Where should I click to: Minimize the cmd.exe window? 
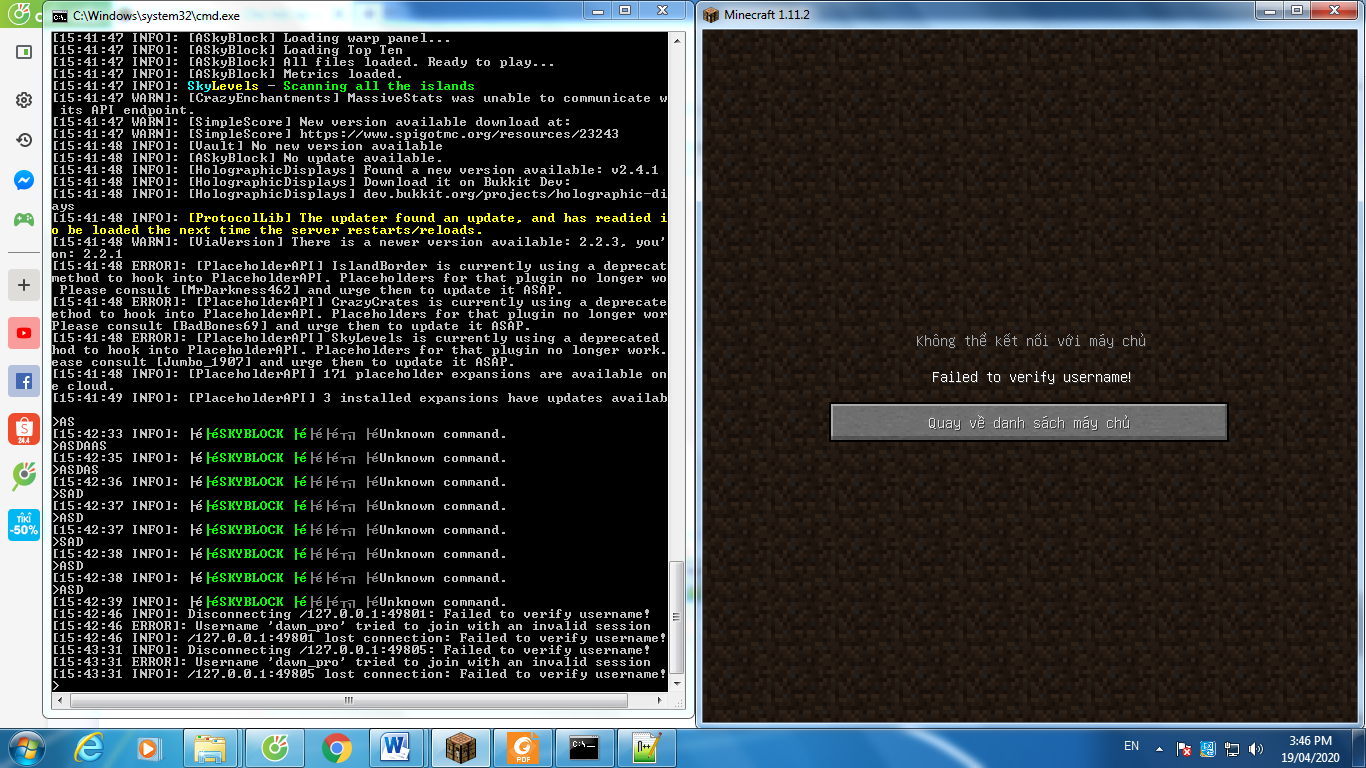click(600, 10)
